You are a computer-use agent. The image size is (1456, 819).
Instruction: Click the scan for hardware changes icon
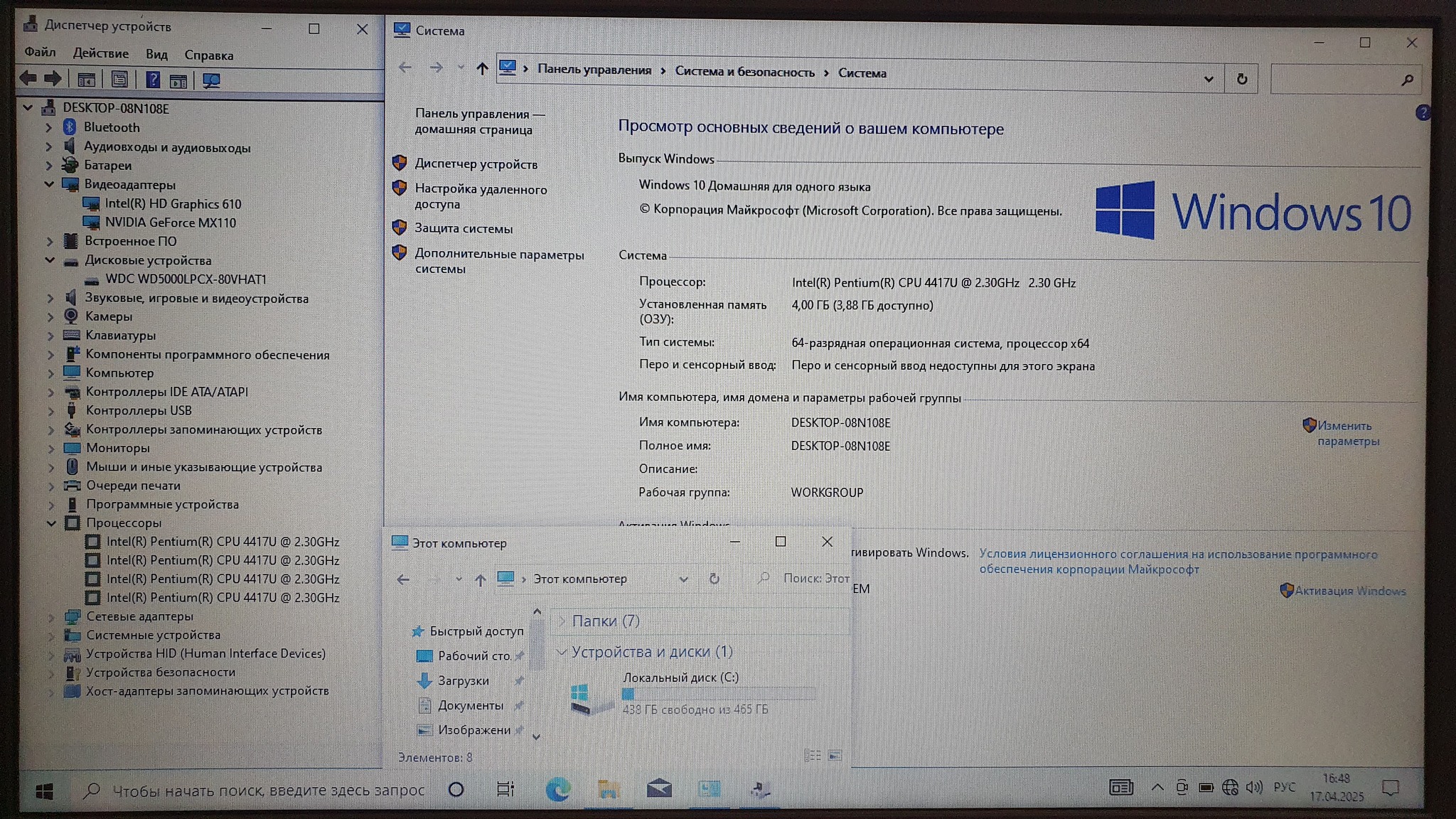pos(211,81)
